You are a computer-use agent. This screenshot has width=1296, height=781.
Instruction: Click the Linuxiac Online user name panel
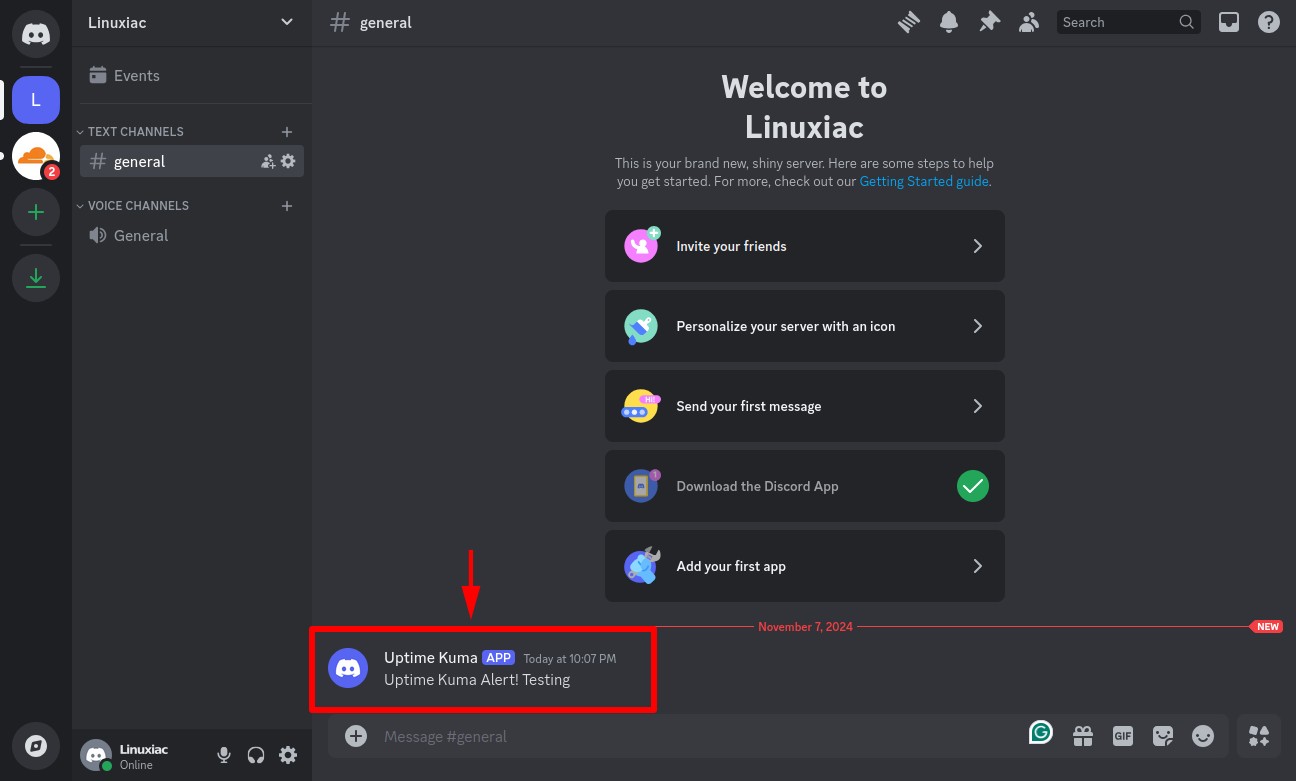tap(144, 756)
